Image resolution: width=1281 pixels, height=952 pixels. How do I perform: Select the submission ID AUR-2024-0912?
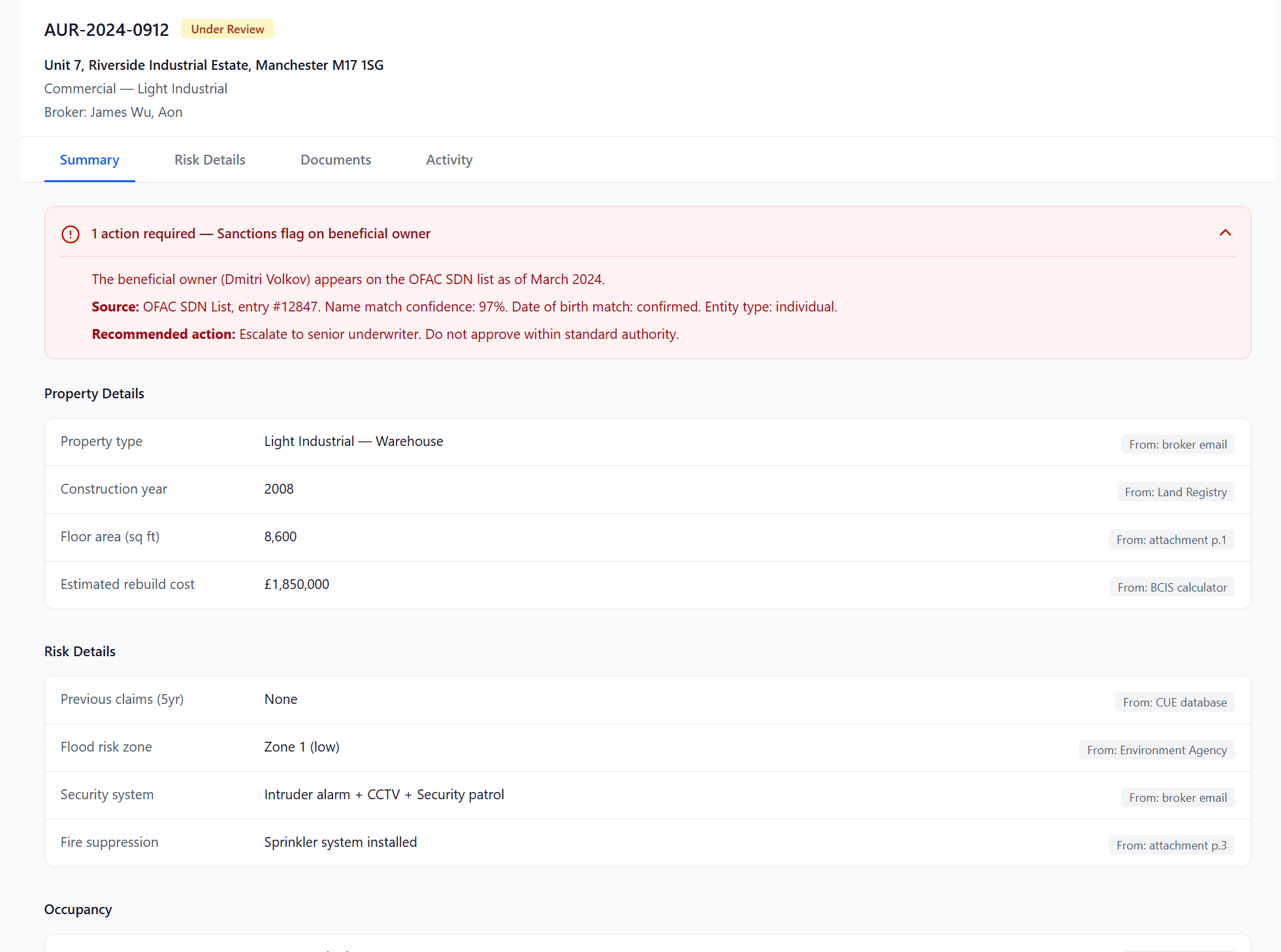(x=106, y=30)
